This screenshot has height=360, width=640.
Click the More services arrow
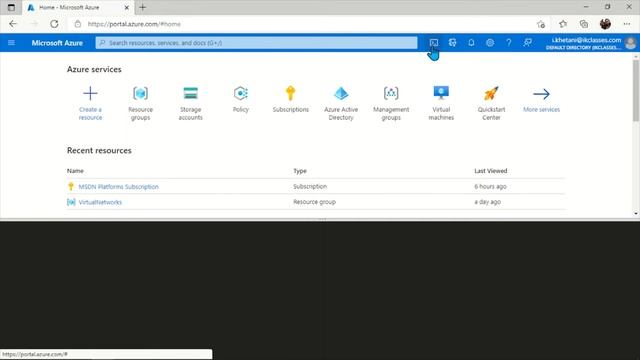pyautogui.click(x=541, y=94)
